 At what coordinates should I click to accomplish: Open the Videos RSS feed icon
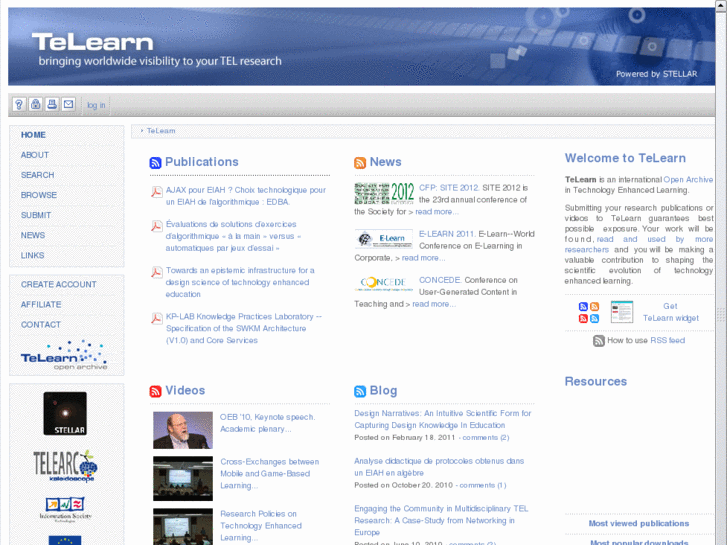155,391
